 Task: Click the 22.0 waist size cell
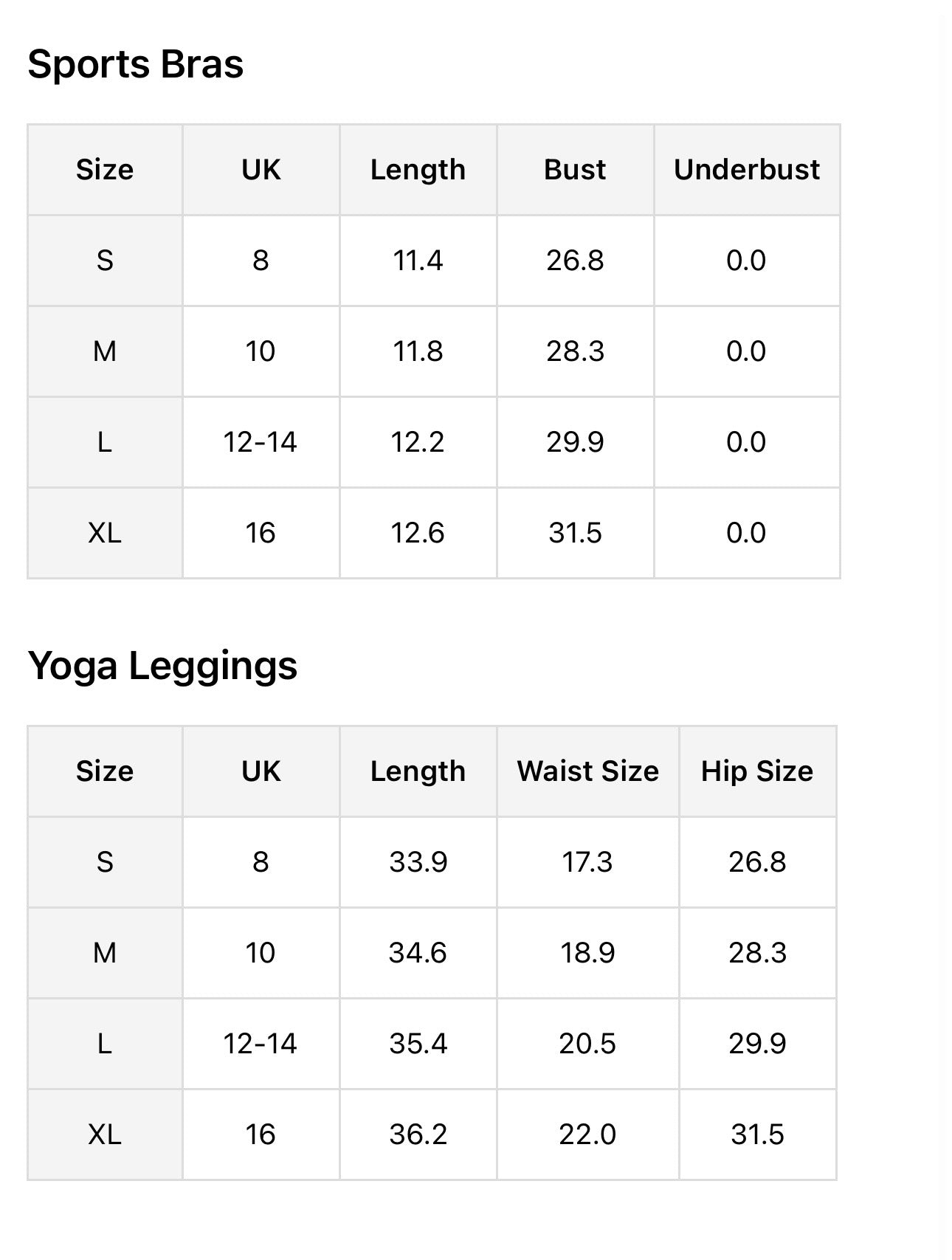(587, 1135)
